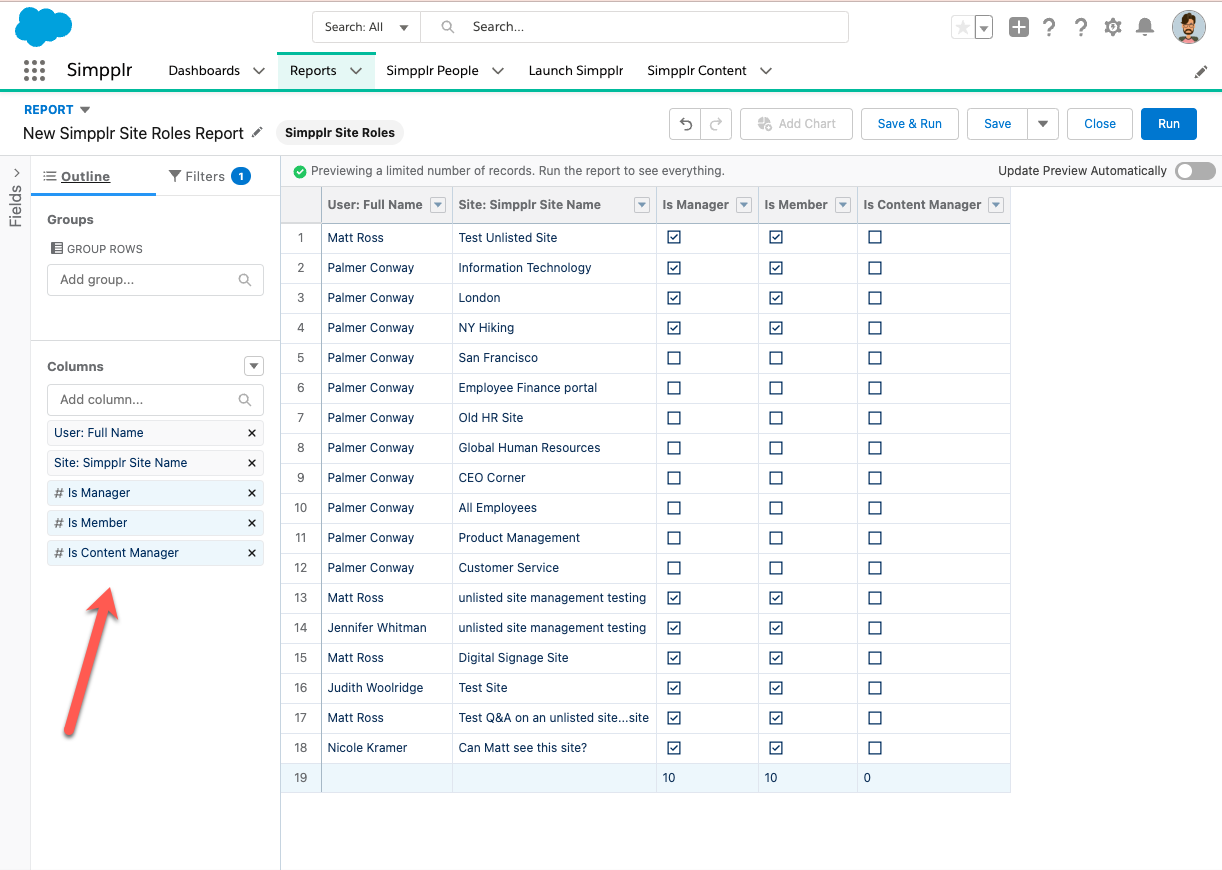This screenshot has height=870, width=1222.
Task: Redo the report change
Action: [x=717, y=124]
